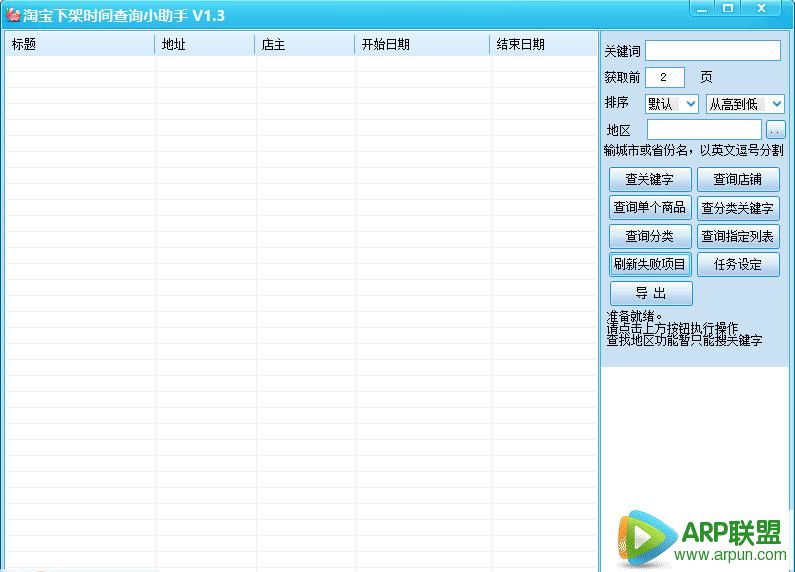Start a 查询分类 category query
Image resolution: width=795 pixels, height=572 pixels.
(x=649, y=237)
